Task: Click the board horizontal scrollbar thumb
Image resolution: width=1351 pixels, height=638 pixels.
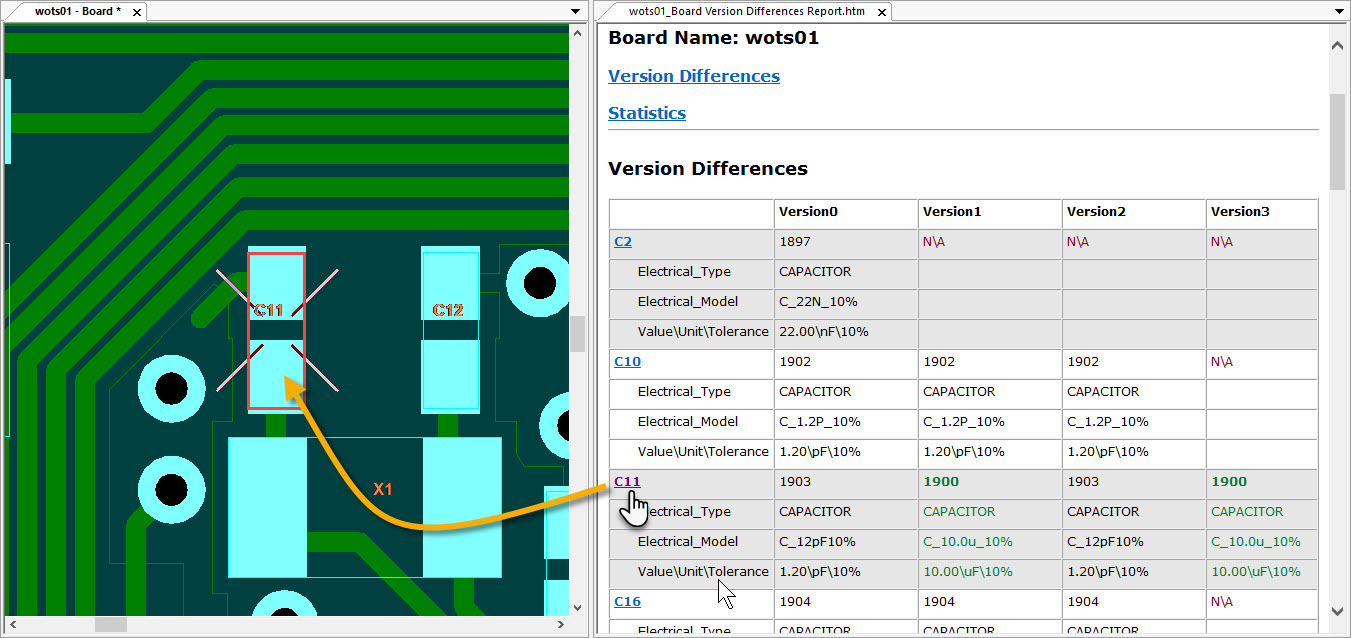Action: [110, 624]
